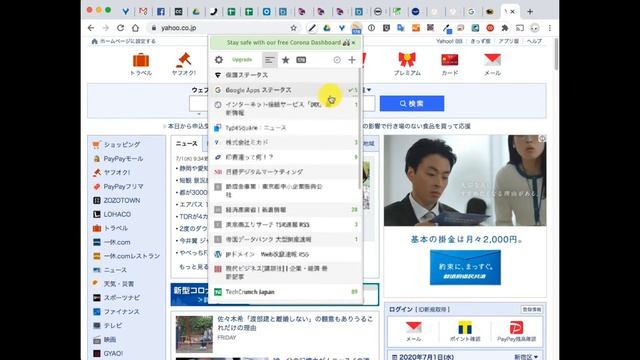Click the ad banner with businessman photo
Screen dimensions: 640x360
(x=465, y=180)
